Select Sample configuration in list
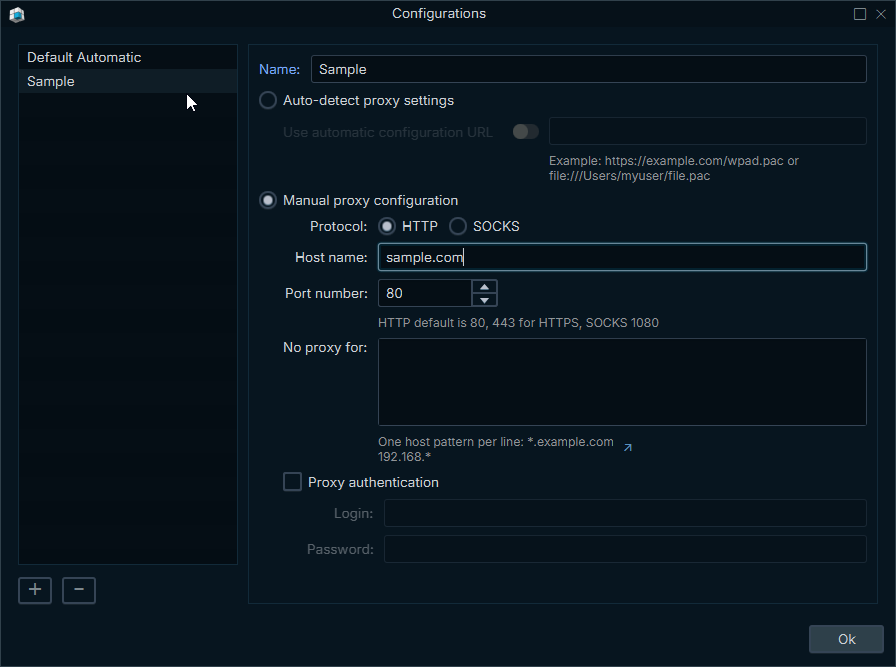 (x=128, y=81)
